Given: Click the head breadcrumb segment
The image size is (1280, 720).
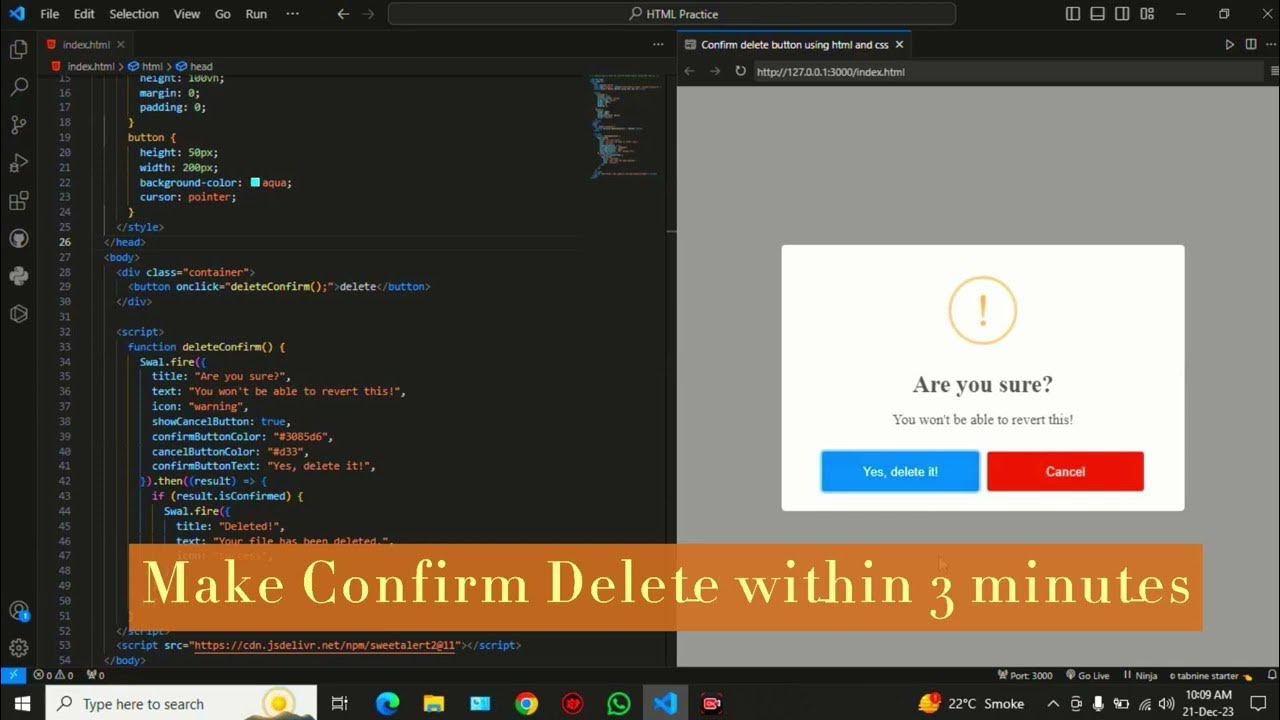Looking at the screenshot, I should coord(194,66).
